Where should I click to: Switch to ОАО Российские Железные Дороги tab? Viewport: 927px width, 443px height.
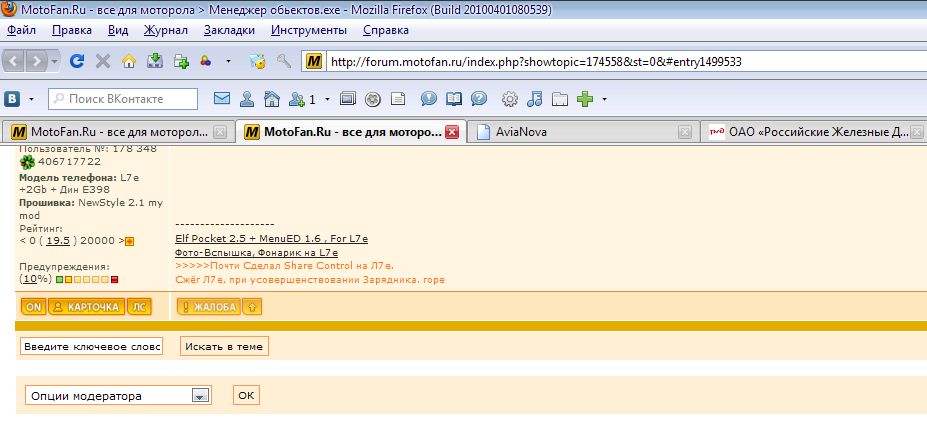(x=813, y=132)
